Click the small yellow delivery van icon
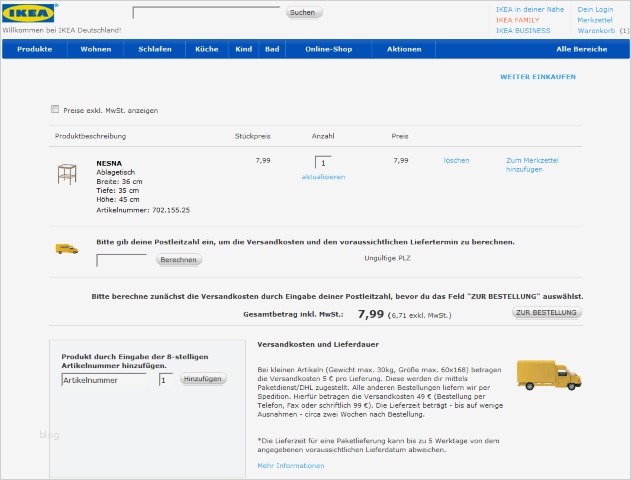The image size is (631, 480). tap(67, 249)
